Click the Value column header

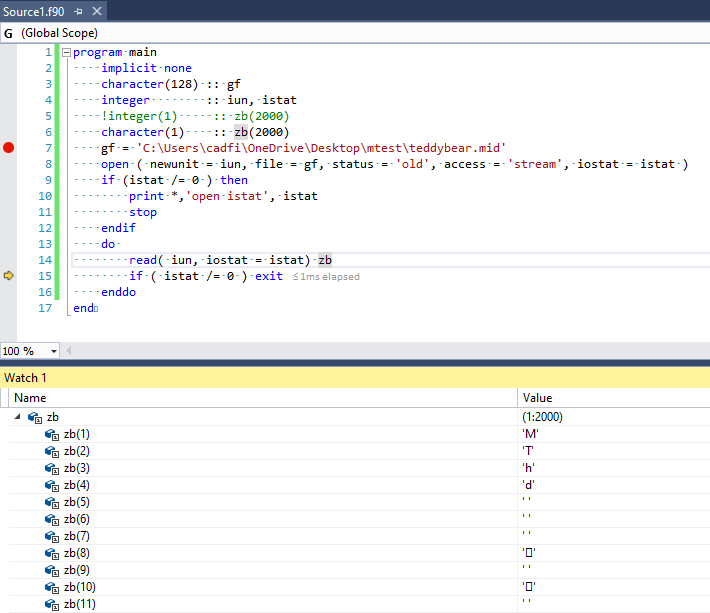(x=538, y=397)
